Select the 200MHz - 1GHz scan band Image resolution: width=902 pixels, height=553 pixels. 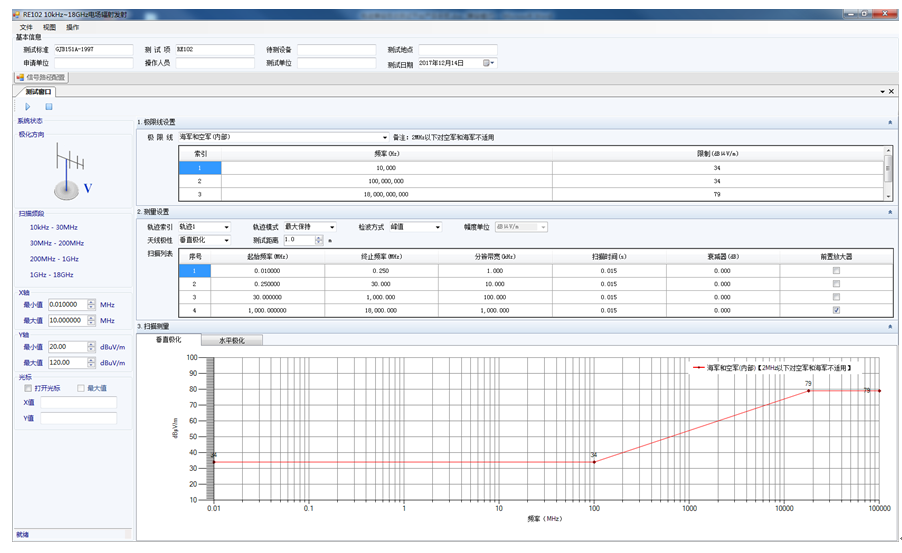tap(54, 259)
